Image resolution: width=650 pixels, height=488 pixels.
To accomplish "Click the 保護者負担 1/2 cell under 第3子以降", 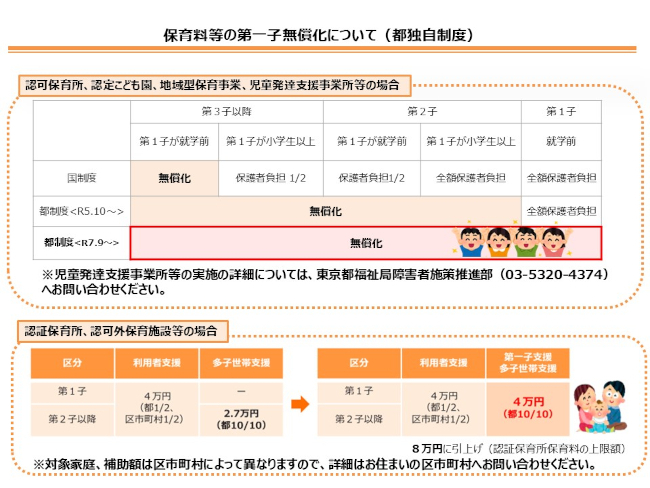I will (271, 178).
